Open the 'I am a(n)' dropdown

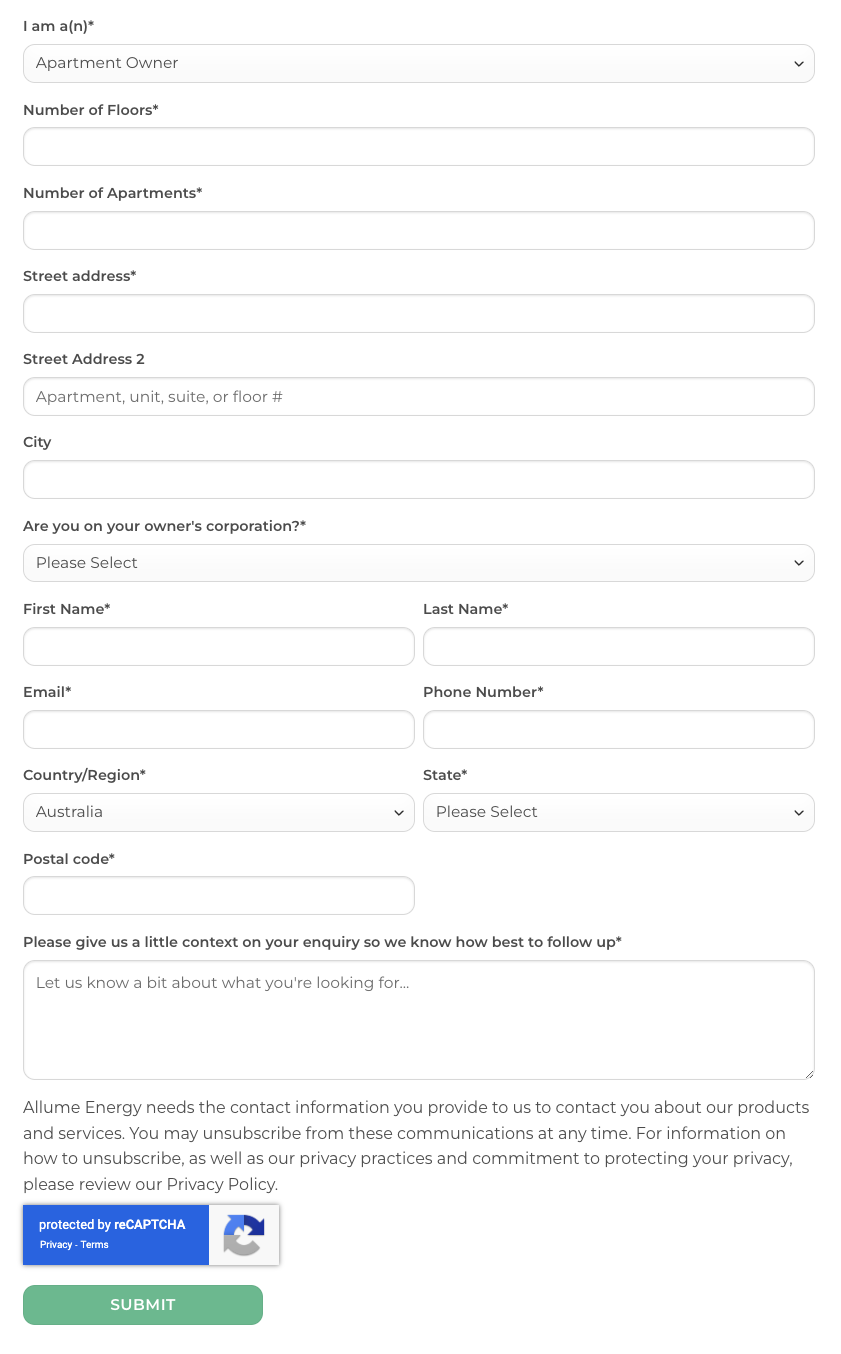419,63
